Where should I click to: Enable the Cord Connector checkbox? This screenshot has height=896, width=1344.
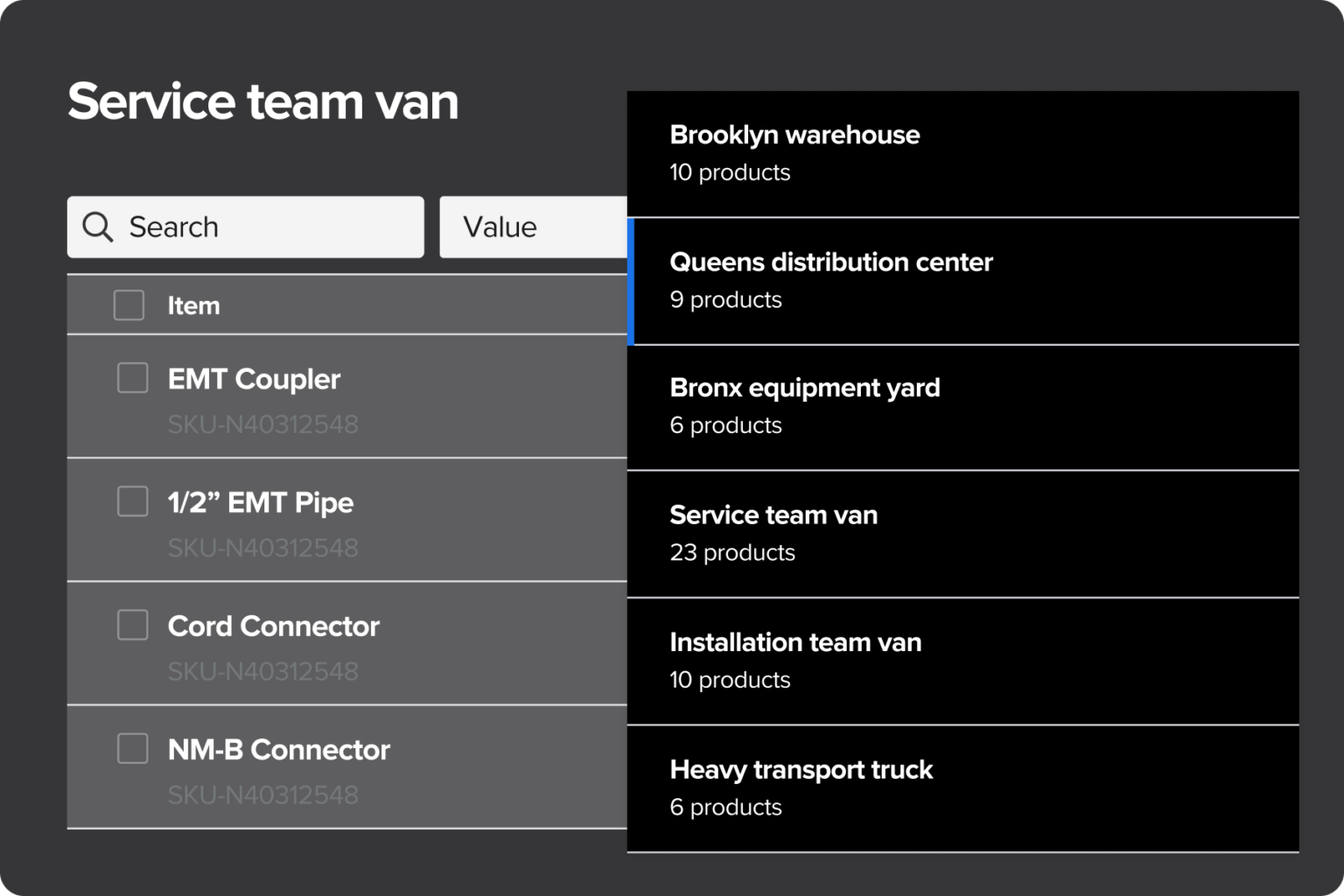pos(132,625)
